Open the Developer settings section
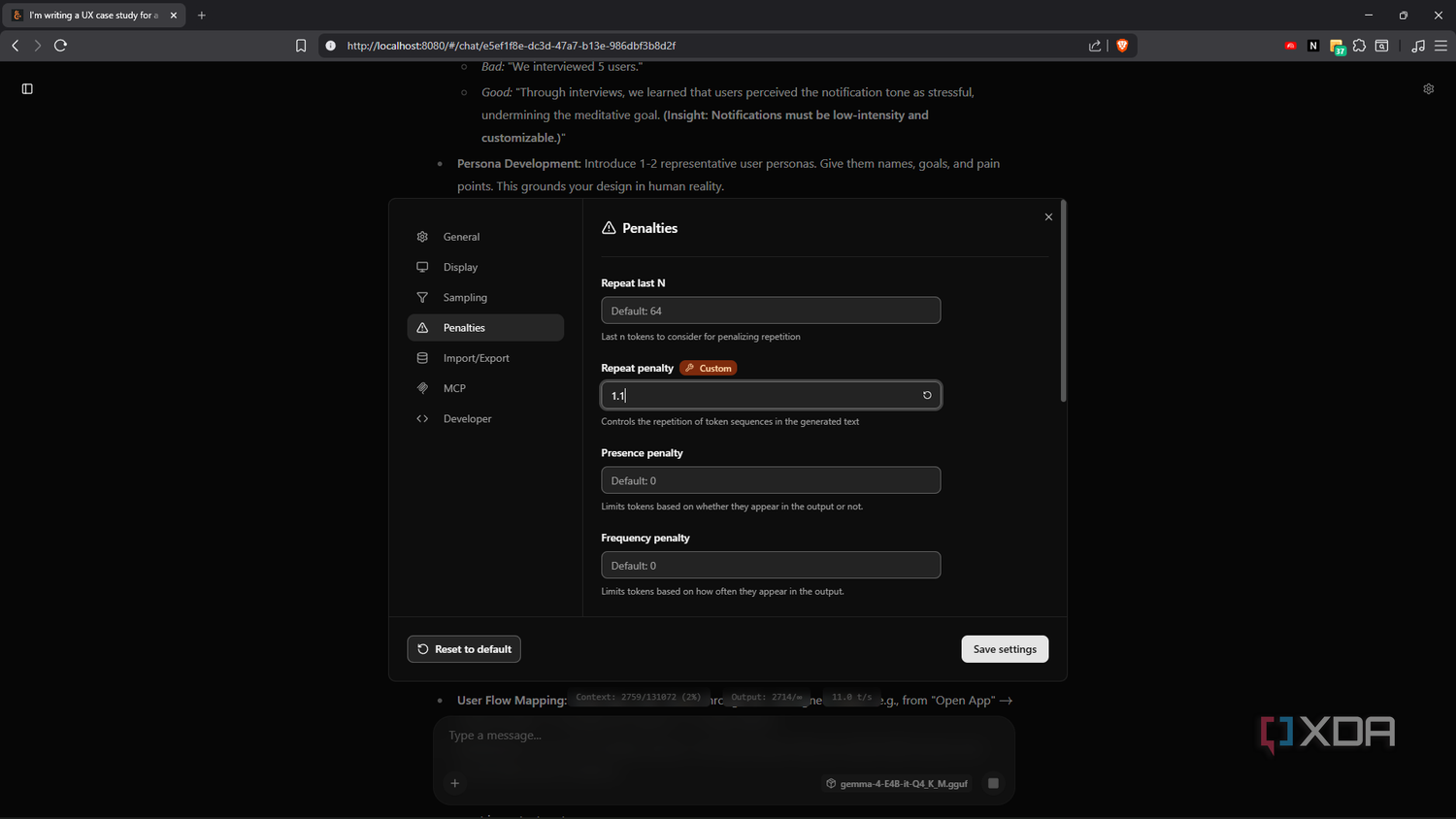The width and height of the screenshot is (1456, 819). (485, 418)
